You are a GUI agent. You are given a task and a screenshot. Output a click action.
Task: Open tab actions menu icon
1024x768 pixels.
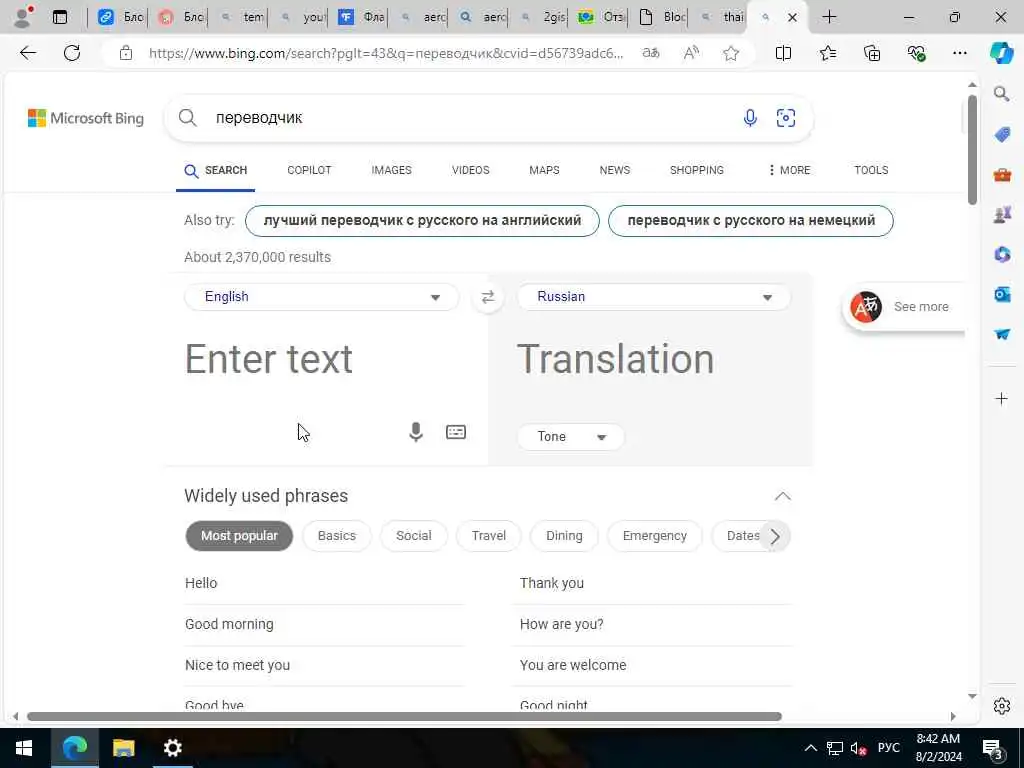coord(60,17)
